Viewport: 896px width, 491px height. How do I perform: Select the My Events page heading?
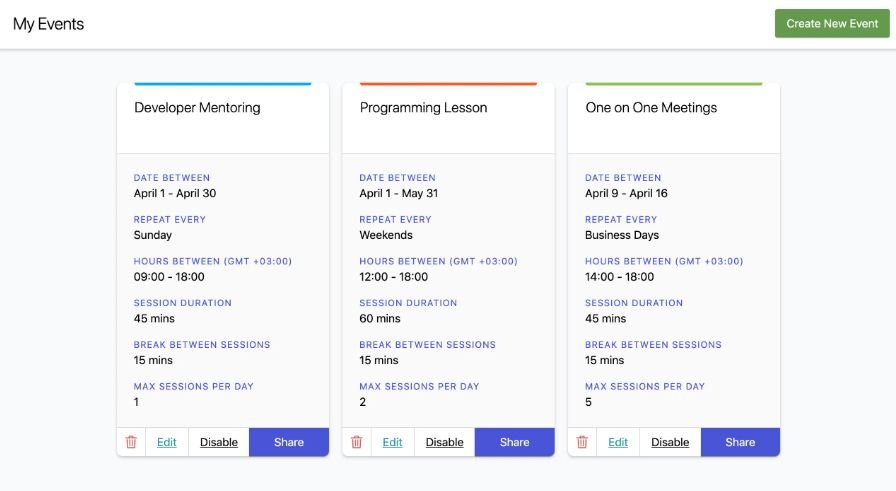[x=49, y=24]
